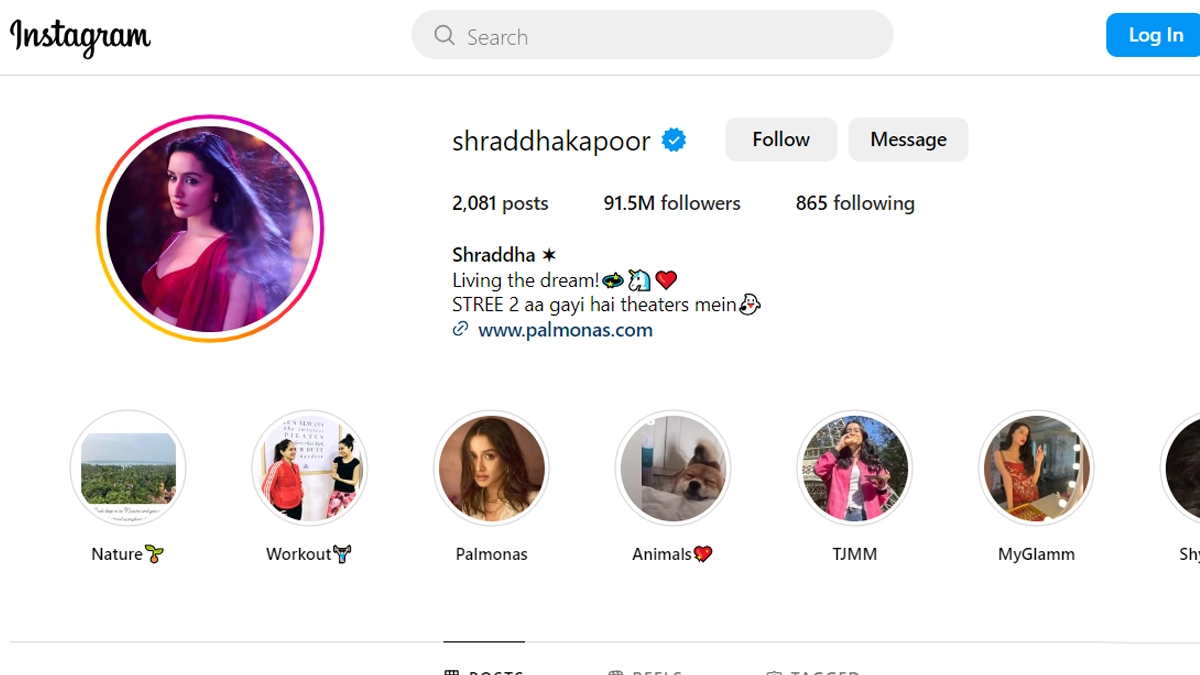Click the search magnifier icon
This screenshot has width=1200, height=675.
coord(444,36)
